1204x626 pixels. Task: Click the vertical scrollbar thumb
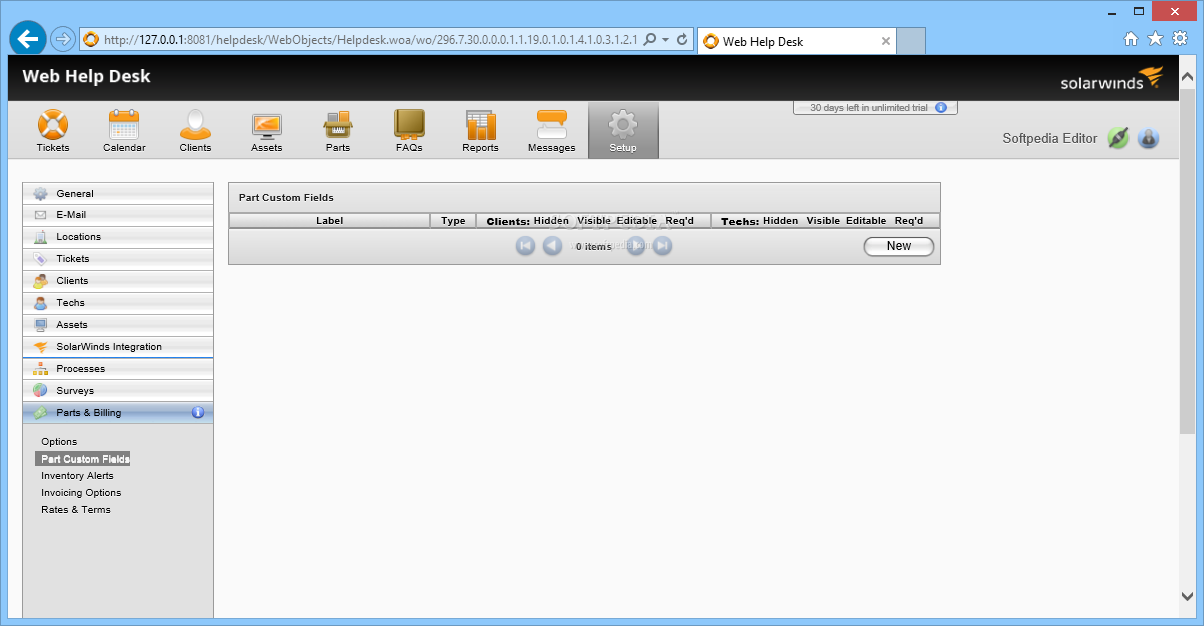[1187, 260]
